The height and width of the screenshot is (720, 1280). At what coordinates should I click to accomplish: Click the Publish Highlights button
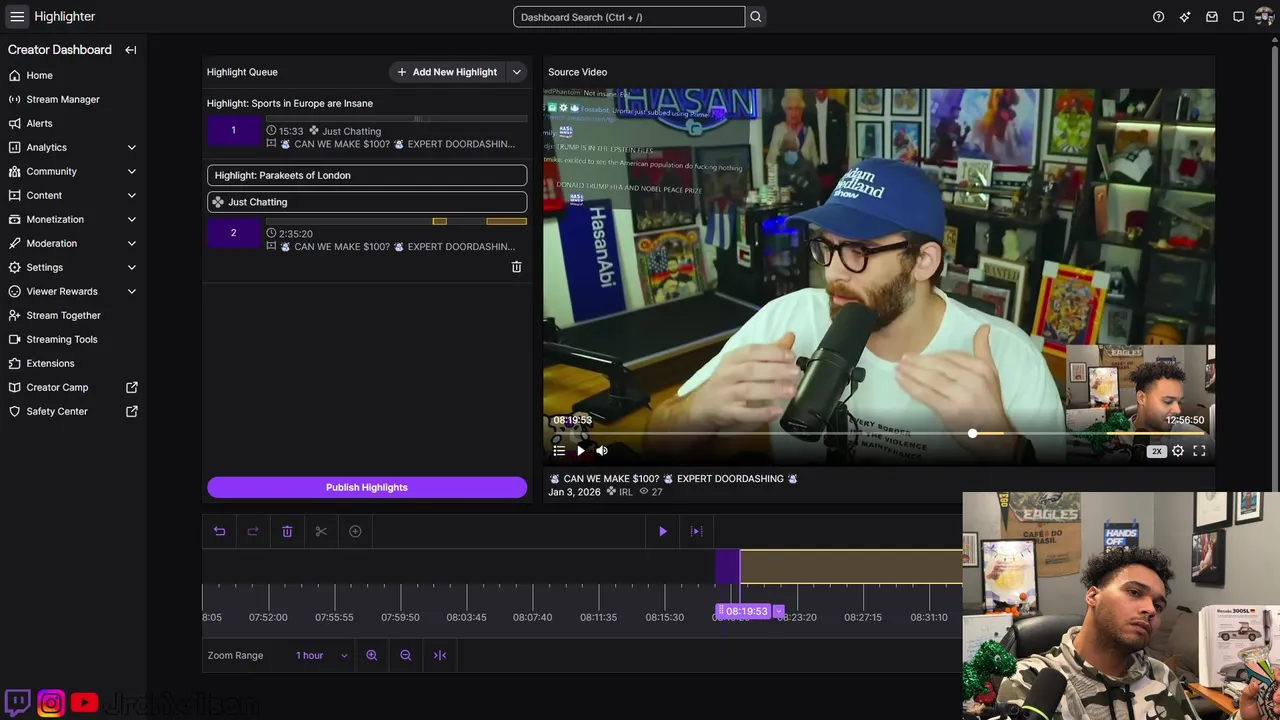pyautogui.click(x=367, y=487)
